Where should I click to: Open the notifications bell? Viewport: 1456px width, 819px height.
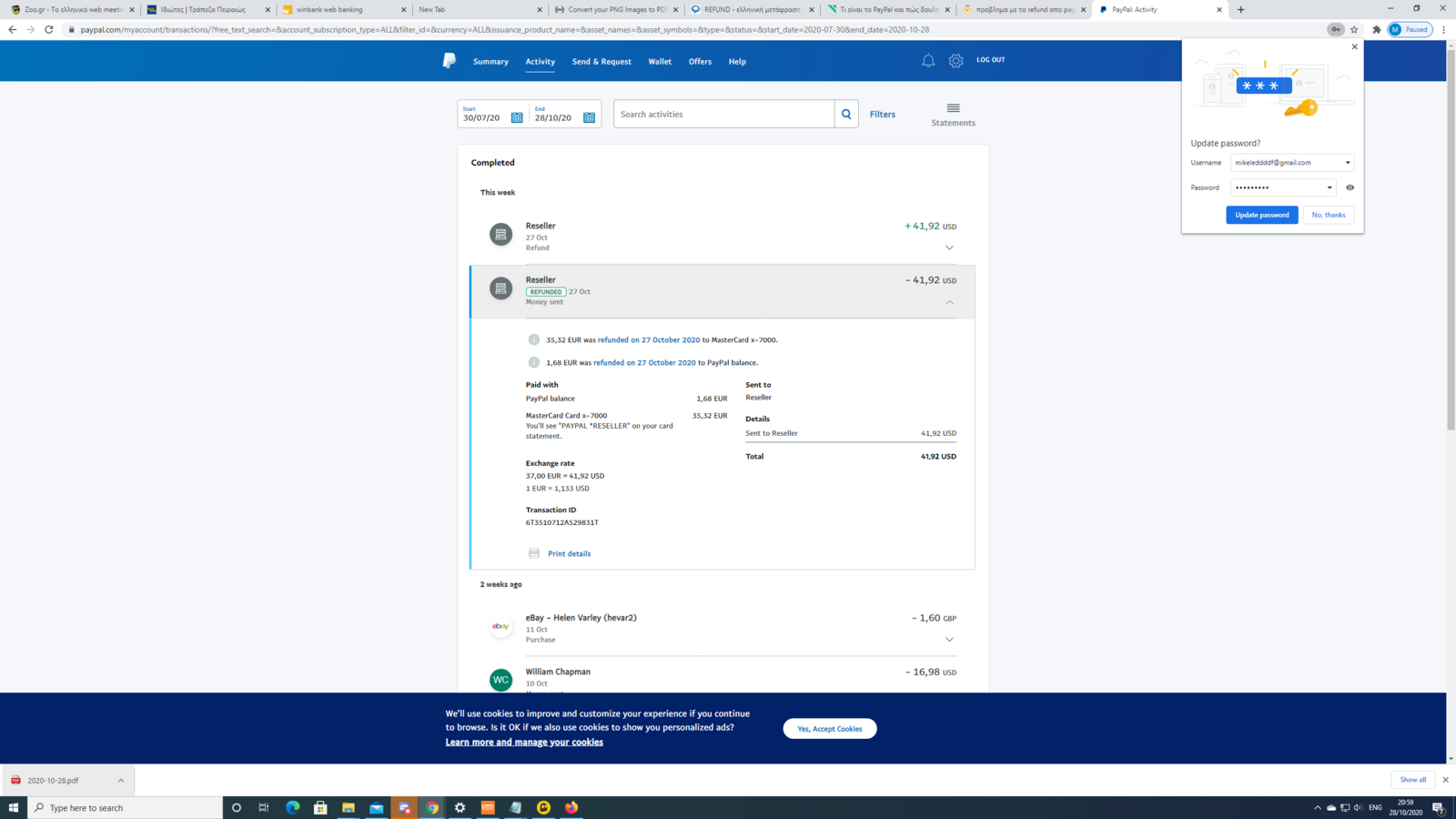(x=928, y=61)
